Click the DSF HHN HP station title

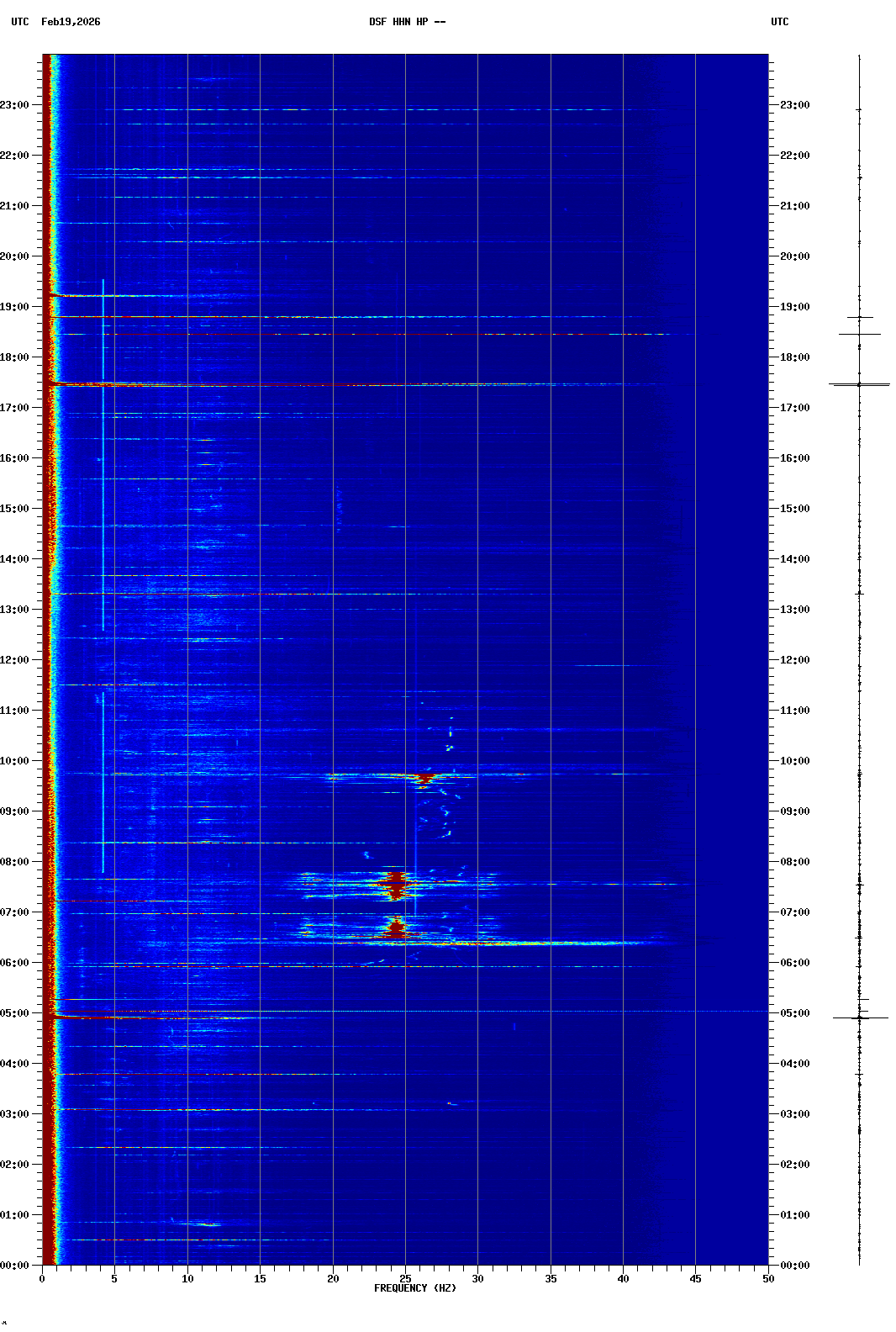click(407, 22)
